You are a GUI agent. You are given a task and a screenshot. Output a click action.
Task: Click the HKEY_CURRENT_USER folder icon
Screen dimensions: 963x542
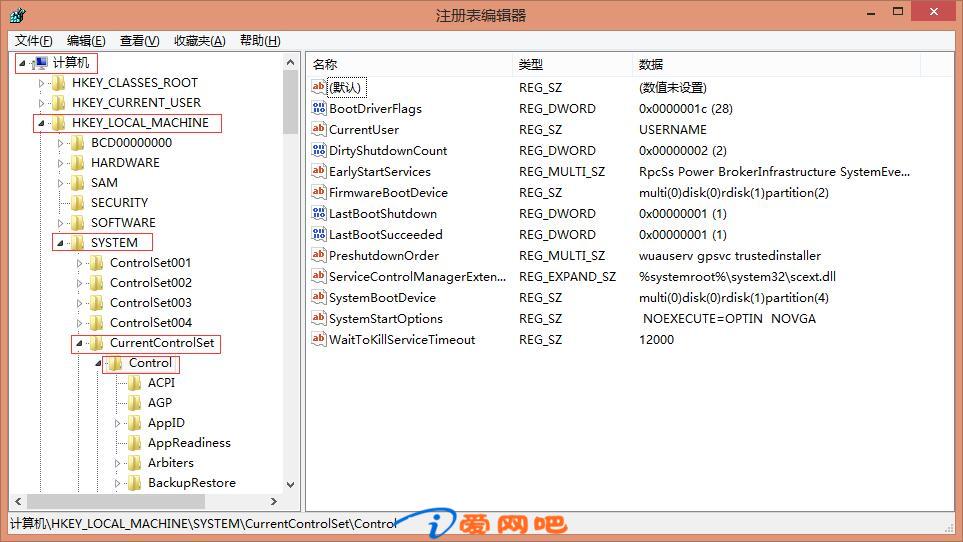click(59, 103)
